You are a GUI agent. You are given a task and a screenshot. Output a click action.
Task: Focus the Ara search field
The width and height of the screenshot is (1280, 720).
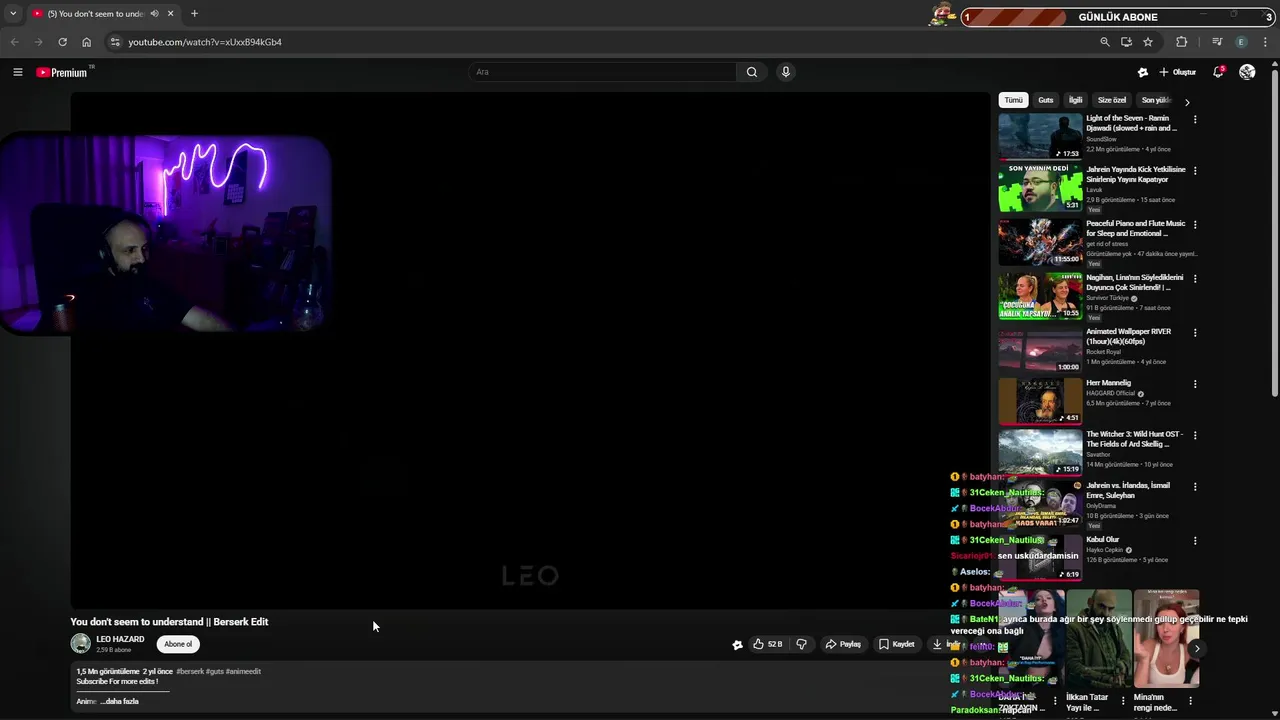(602, 72)
